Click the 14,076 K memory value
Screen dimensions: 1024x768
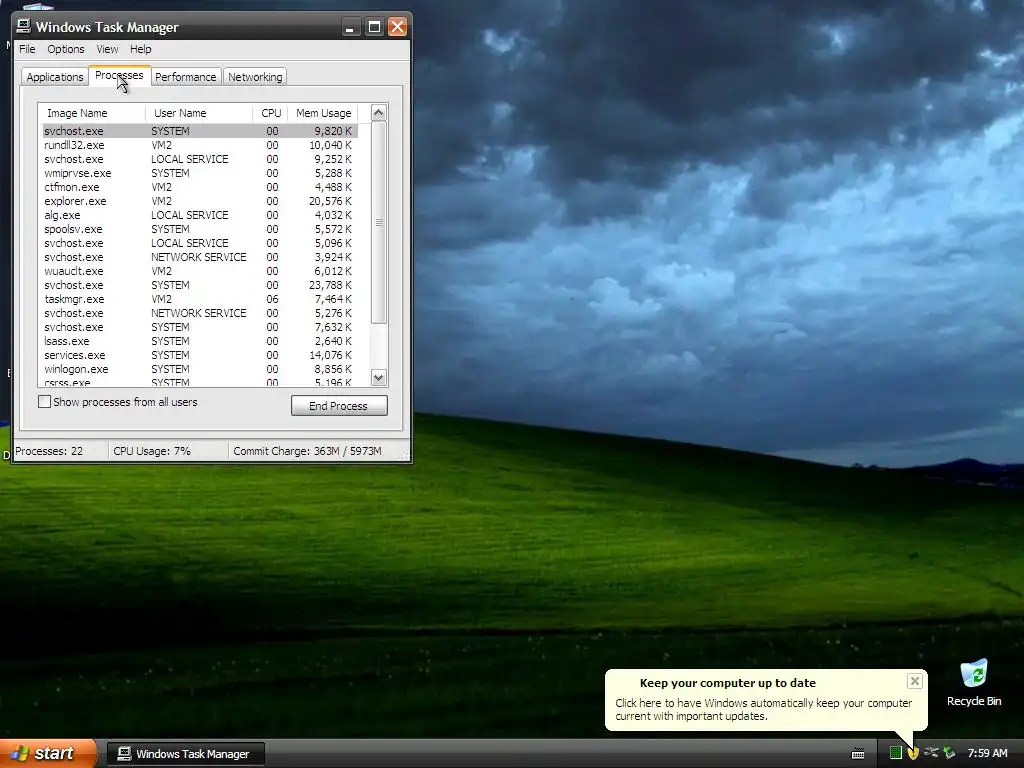click(x=330, y=355)
